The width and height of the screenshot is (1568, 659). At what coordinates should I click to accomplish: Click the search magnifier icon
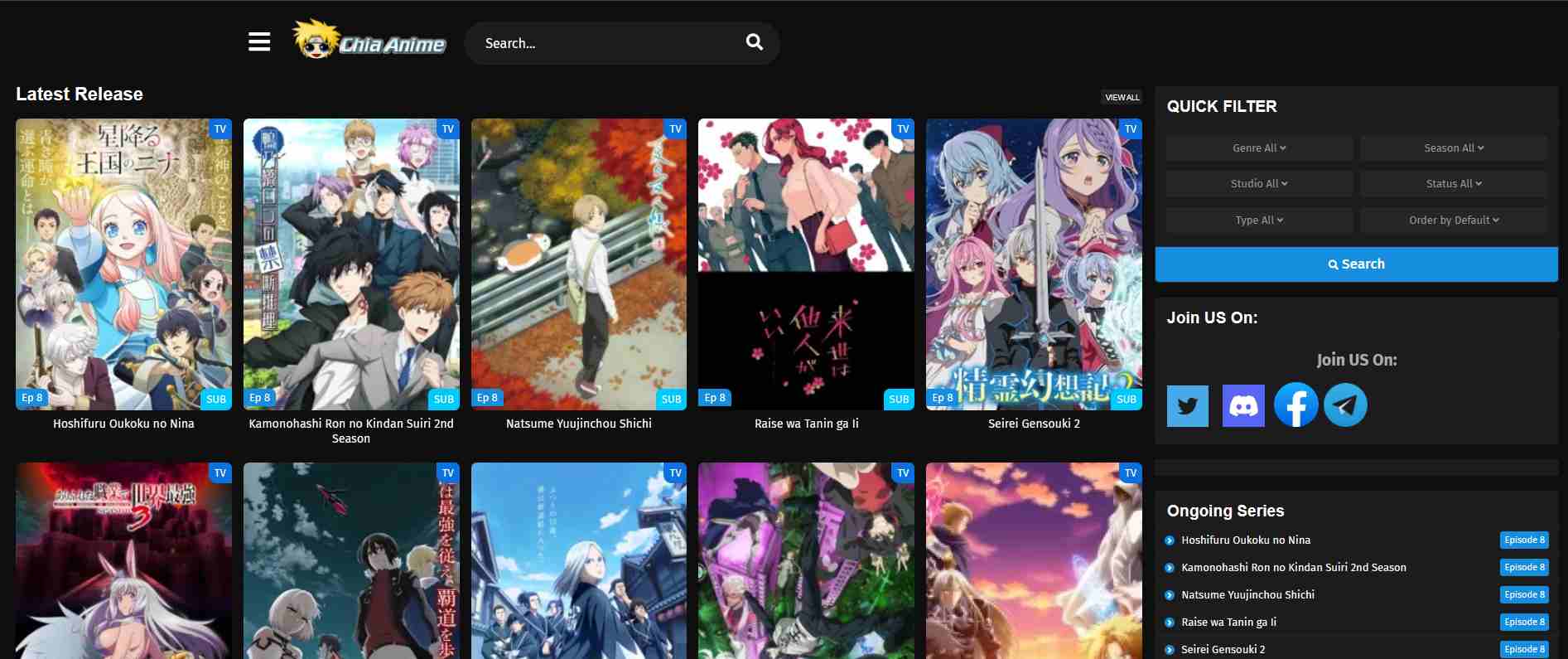[754, 42]
